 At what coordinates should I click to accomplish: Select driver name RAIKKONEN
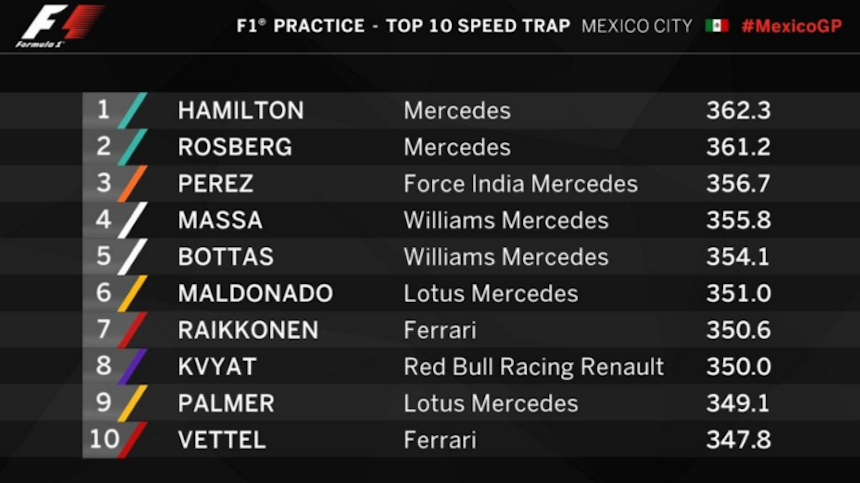(x=248, y=330)
